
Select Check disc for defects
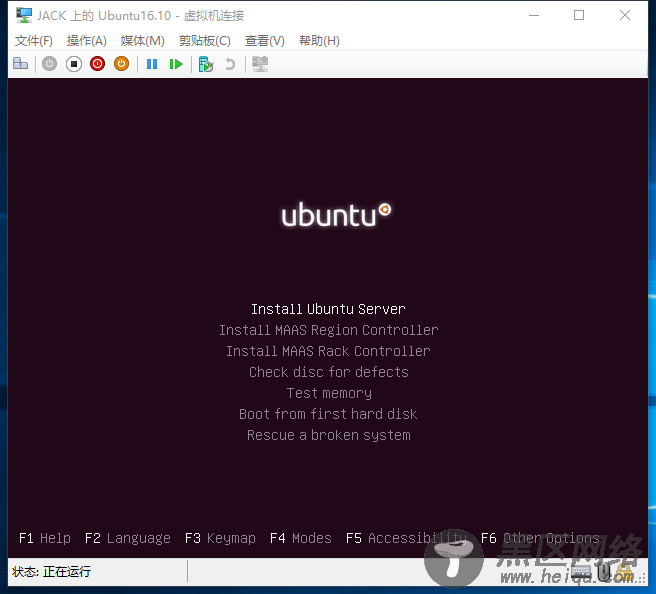[328, 372]
